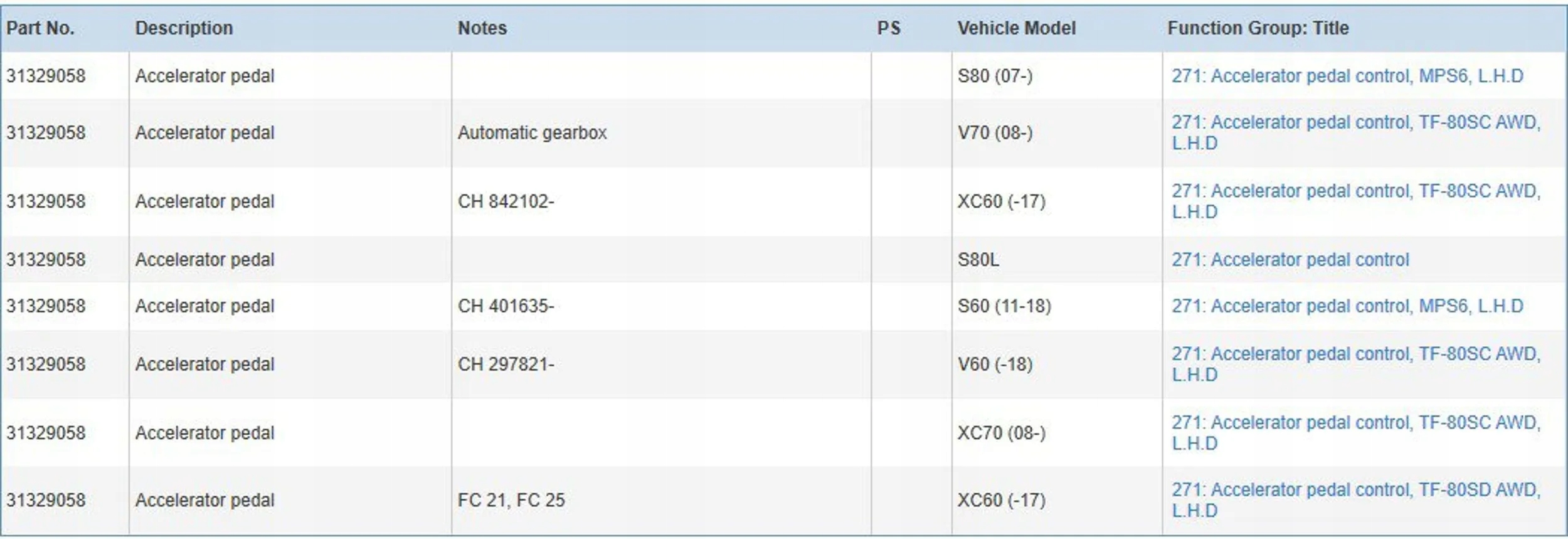The image size is (1568, 539).
Task: Select the S80L vehicle model cell
Action: pos(978,260)
